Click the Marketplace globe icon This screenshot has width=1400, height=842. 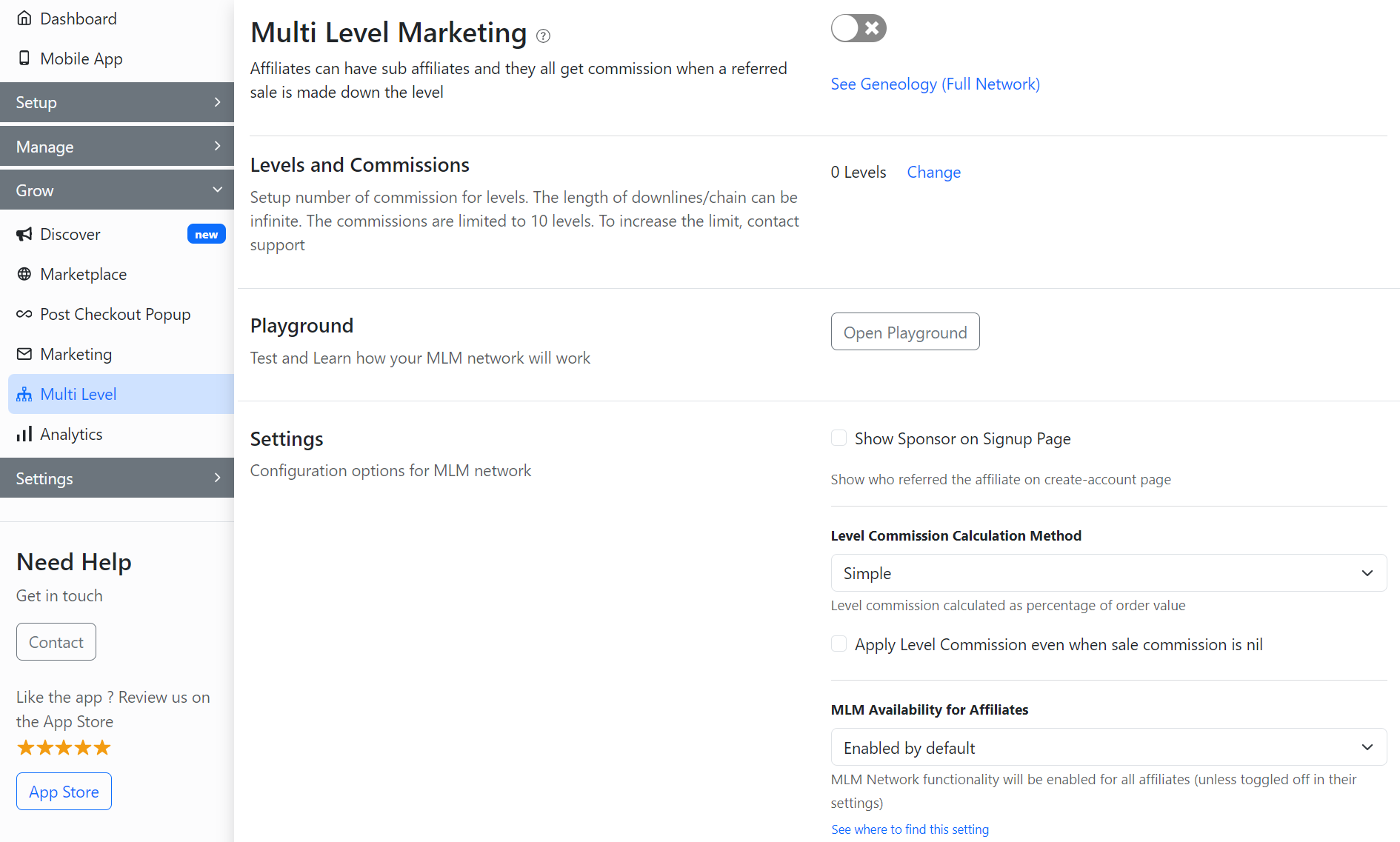pos(24,274)
